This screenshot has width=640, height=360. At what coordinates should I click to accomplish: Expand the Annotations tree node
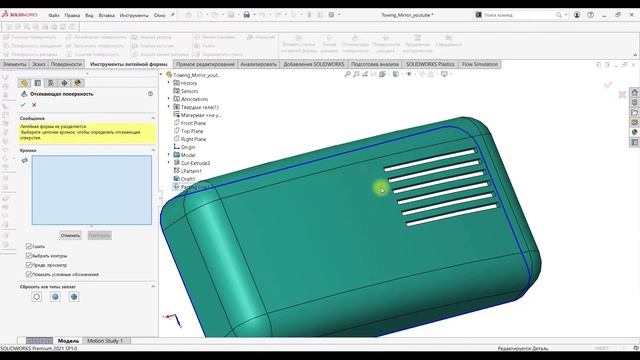coord(169,99)
